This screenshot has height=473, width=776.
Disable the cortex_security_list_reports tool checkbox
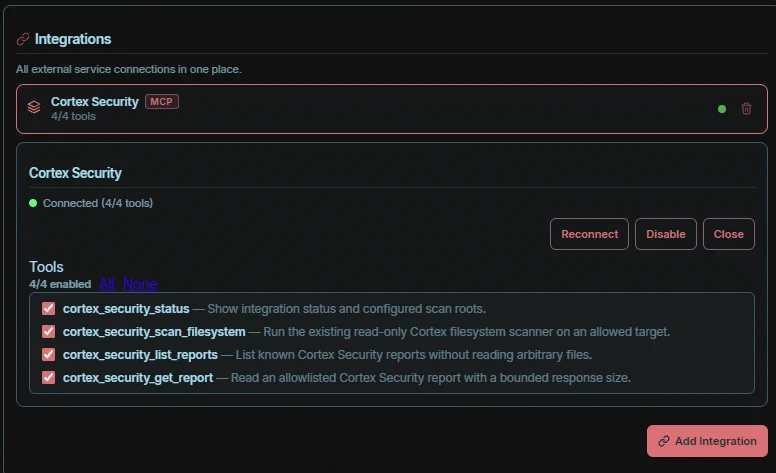click(48, 355)
